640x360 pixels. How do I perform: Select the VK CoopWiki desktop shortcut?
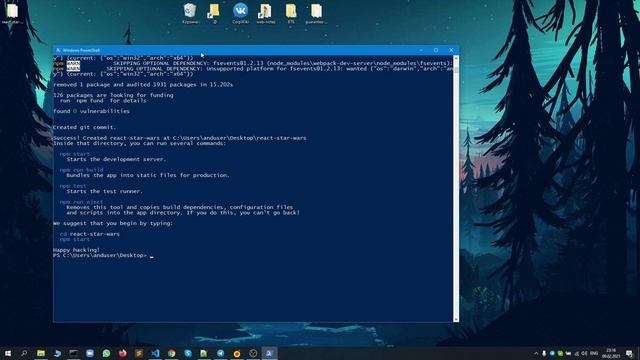(x=240, y=13)
